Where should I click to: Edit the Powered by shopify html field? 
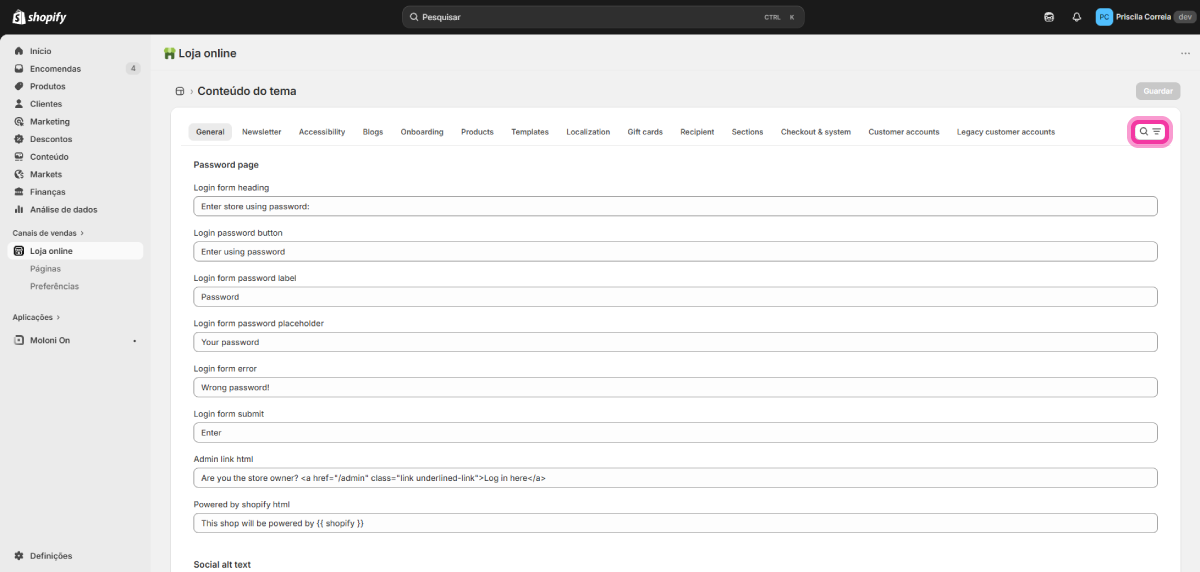[x=675, y=523]
